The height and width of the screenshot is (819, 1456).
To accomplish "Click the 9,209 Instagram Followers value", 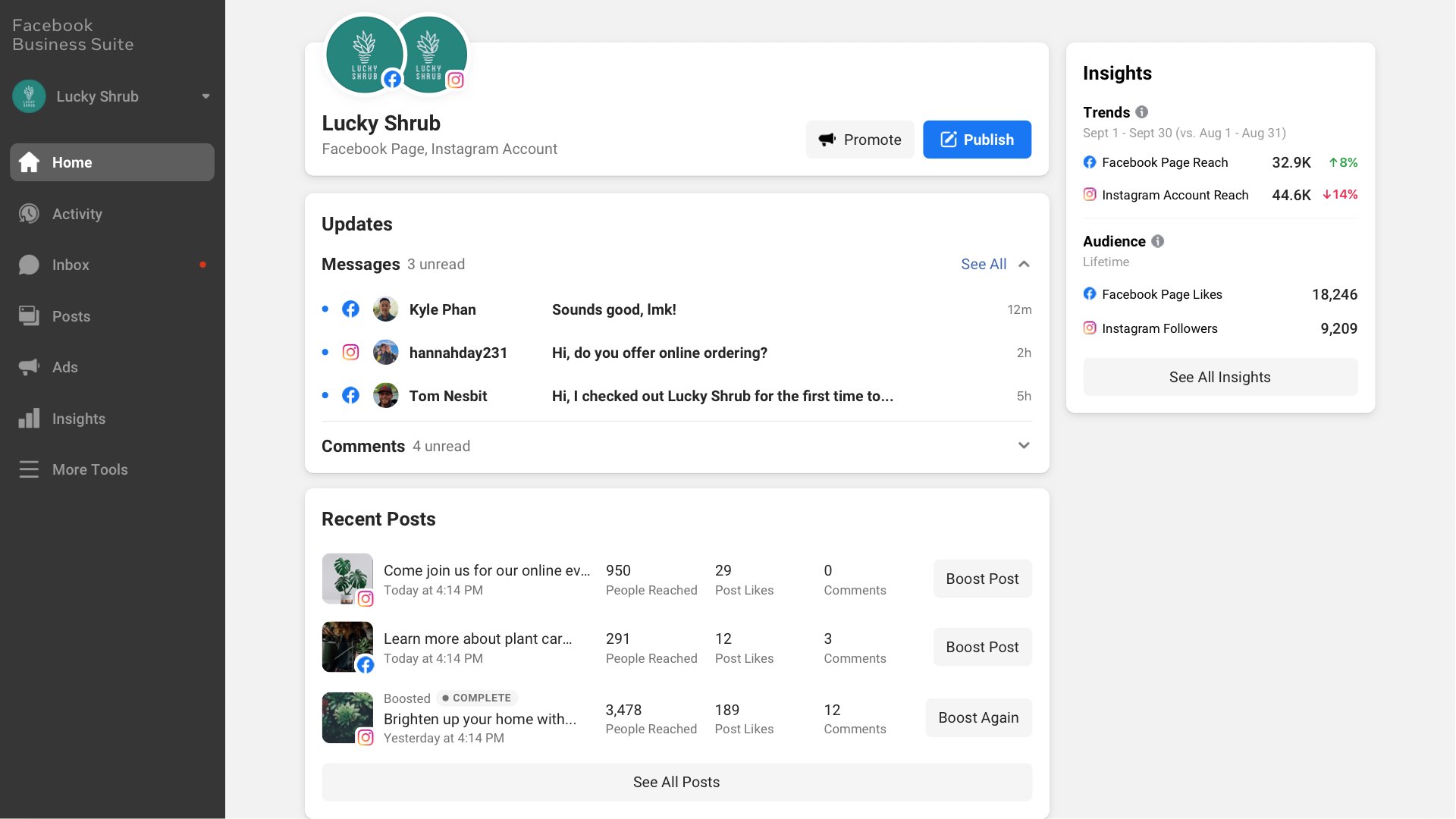I will pos(1339,328).
